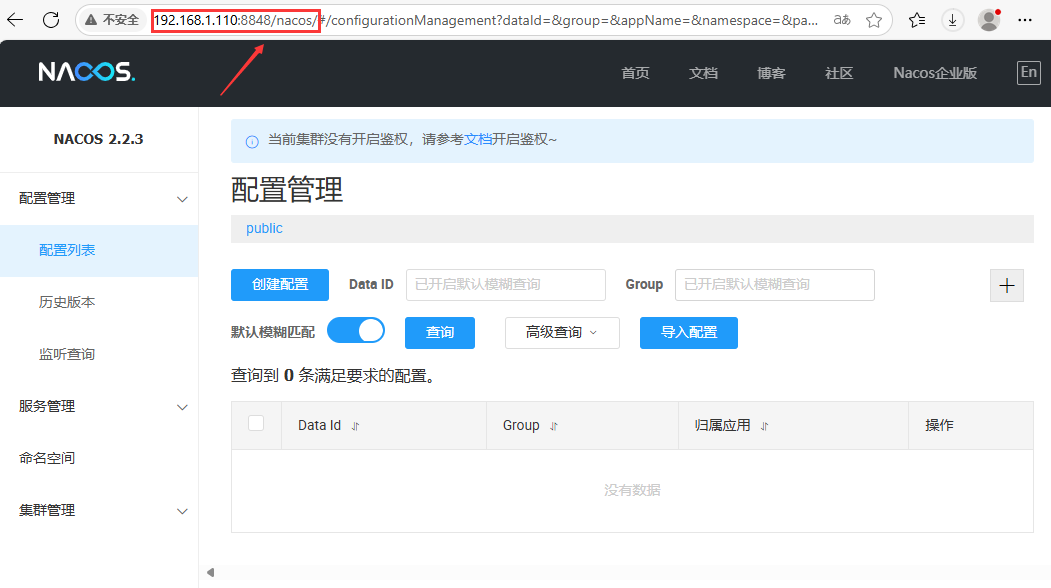The width and height of the screenshot is (1051, 588).
Task: Go back with the browser back arrow
Action: pyautogui.click(x=15, y=19)
